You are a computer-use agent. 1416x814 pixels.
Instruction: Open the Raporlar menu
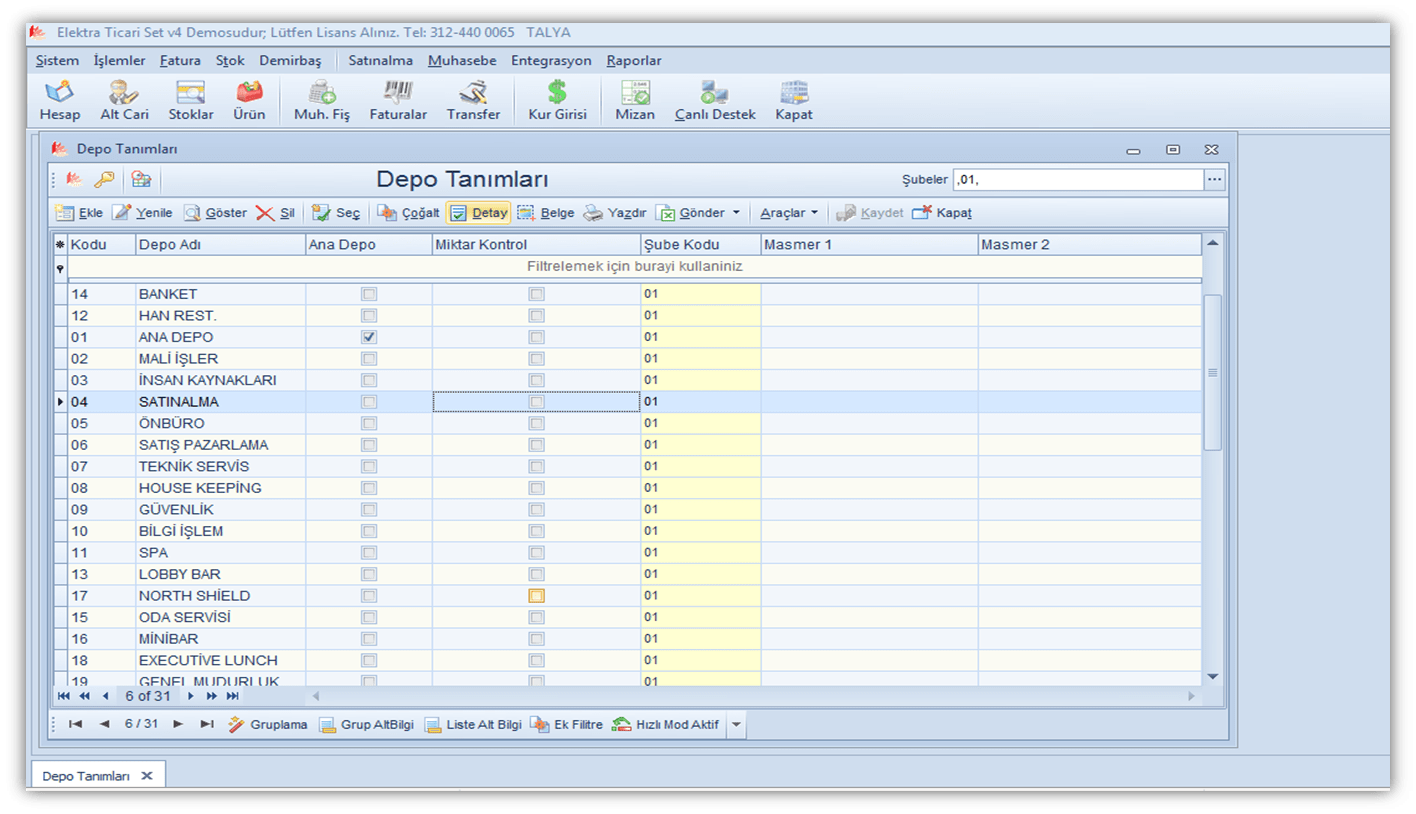pyautogui.click(x=634, y=61)
